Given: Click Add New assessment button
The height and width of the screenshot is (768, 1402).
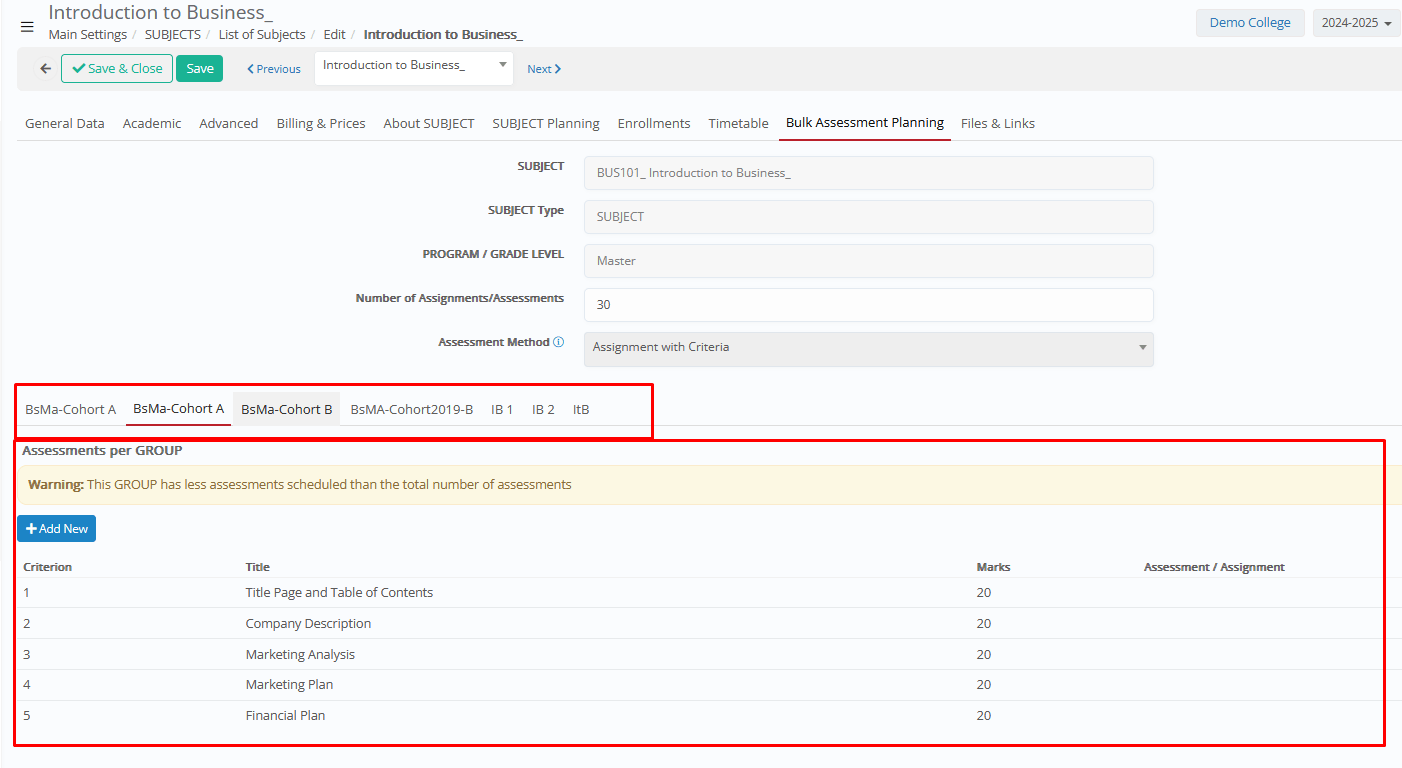Looking at the screenshot, I should [57, 529].
